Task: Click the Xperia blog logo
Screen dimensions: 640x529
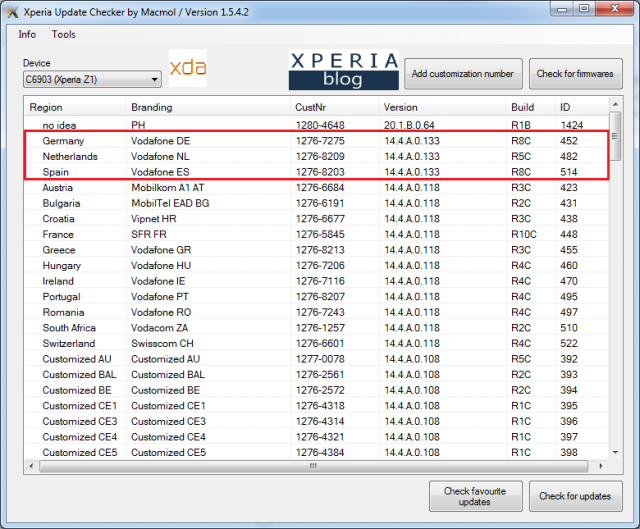Action: coord(344,70)
